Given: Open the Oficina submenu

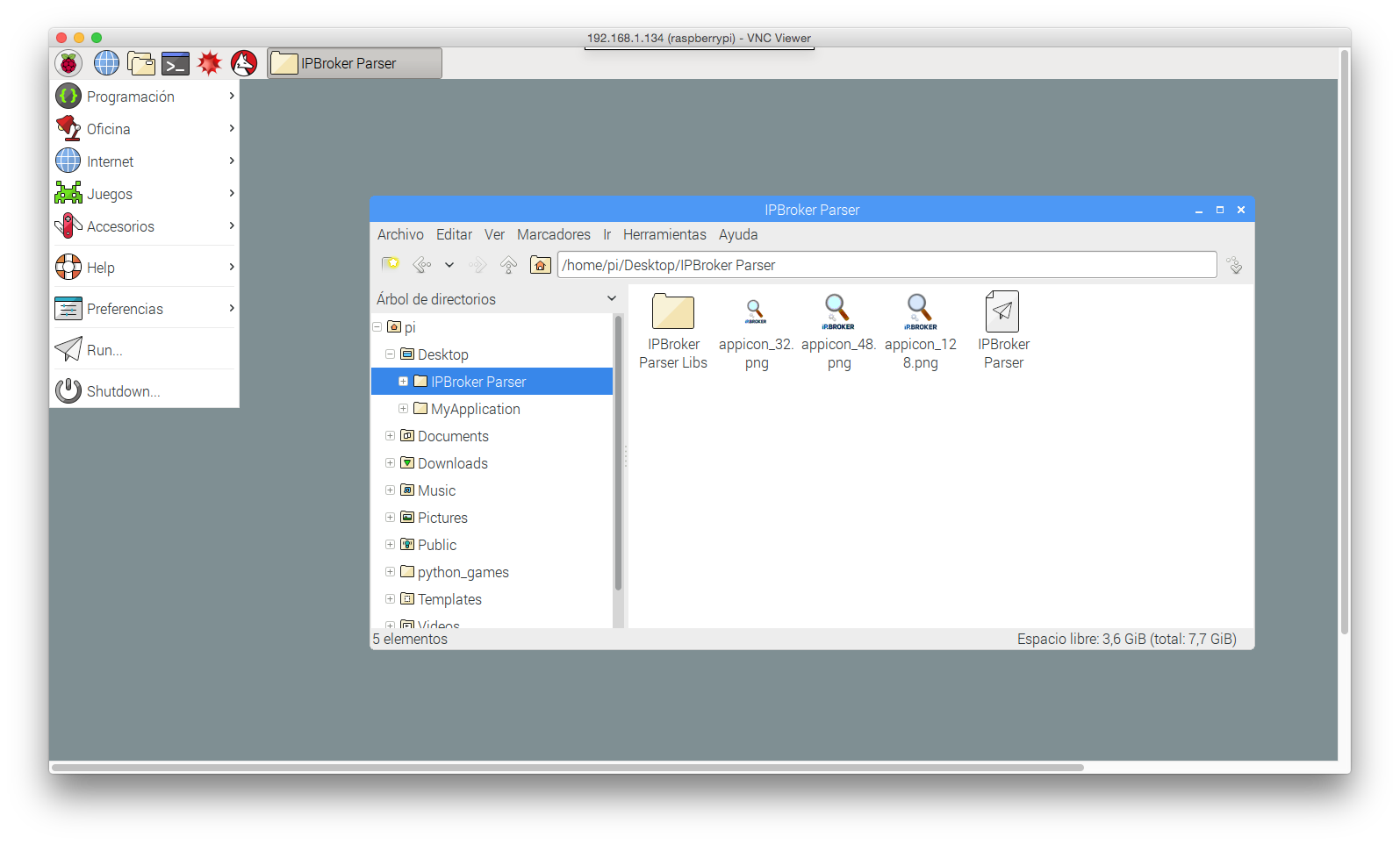Looking at the screenshot, I should [x=145, y=129].
